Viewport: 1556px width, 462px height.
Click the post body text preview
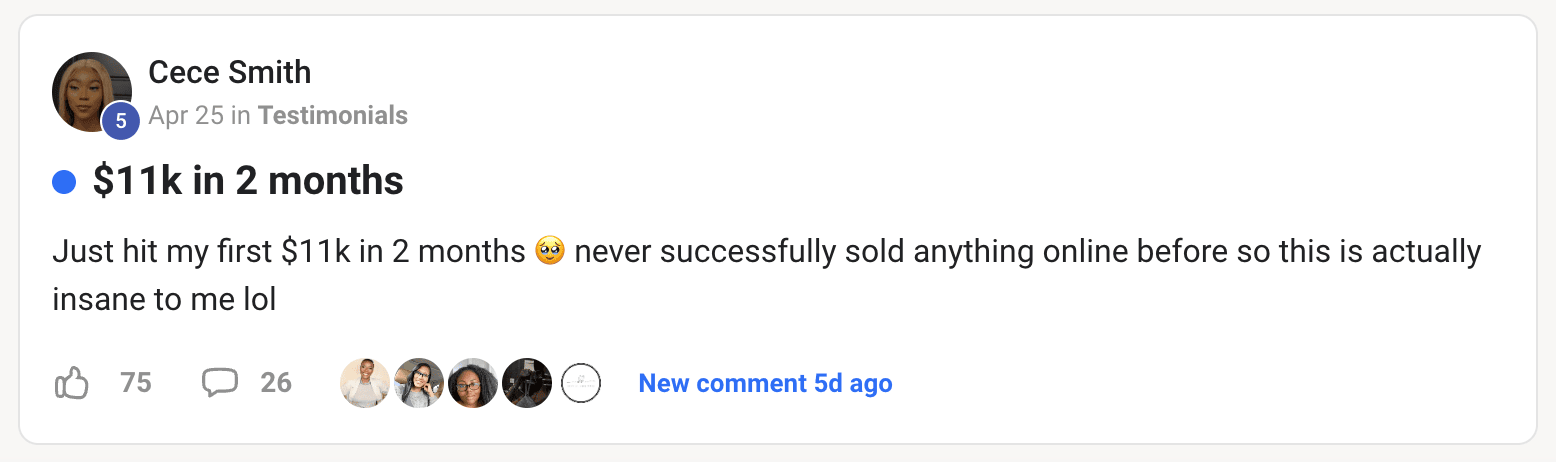pos(766,275)
